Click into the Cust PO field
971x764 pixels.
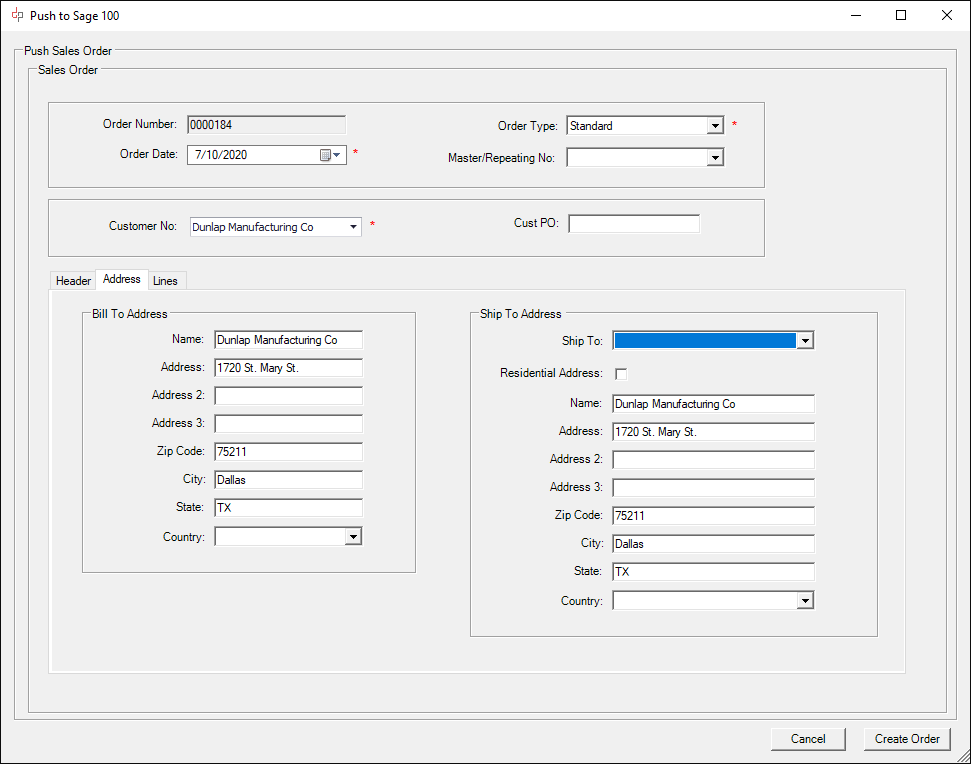[634, 224]
